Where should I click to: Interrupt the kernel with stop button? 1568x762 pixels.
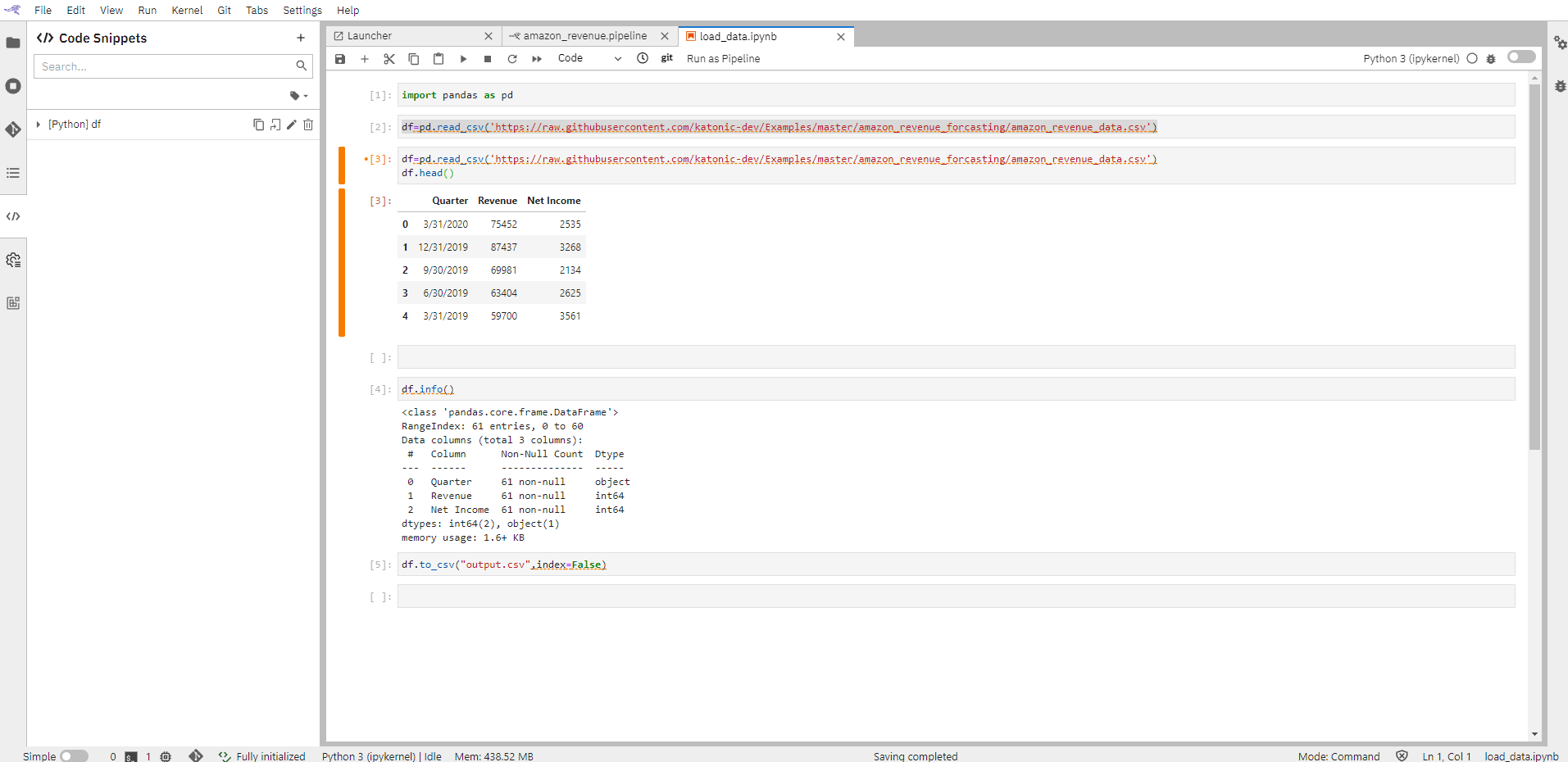tap(488, 59)
